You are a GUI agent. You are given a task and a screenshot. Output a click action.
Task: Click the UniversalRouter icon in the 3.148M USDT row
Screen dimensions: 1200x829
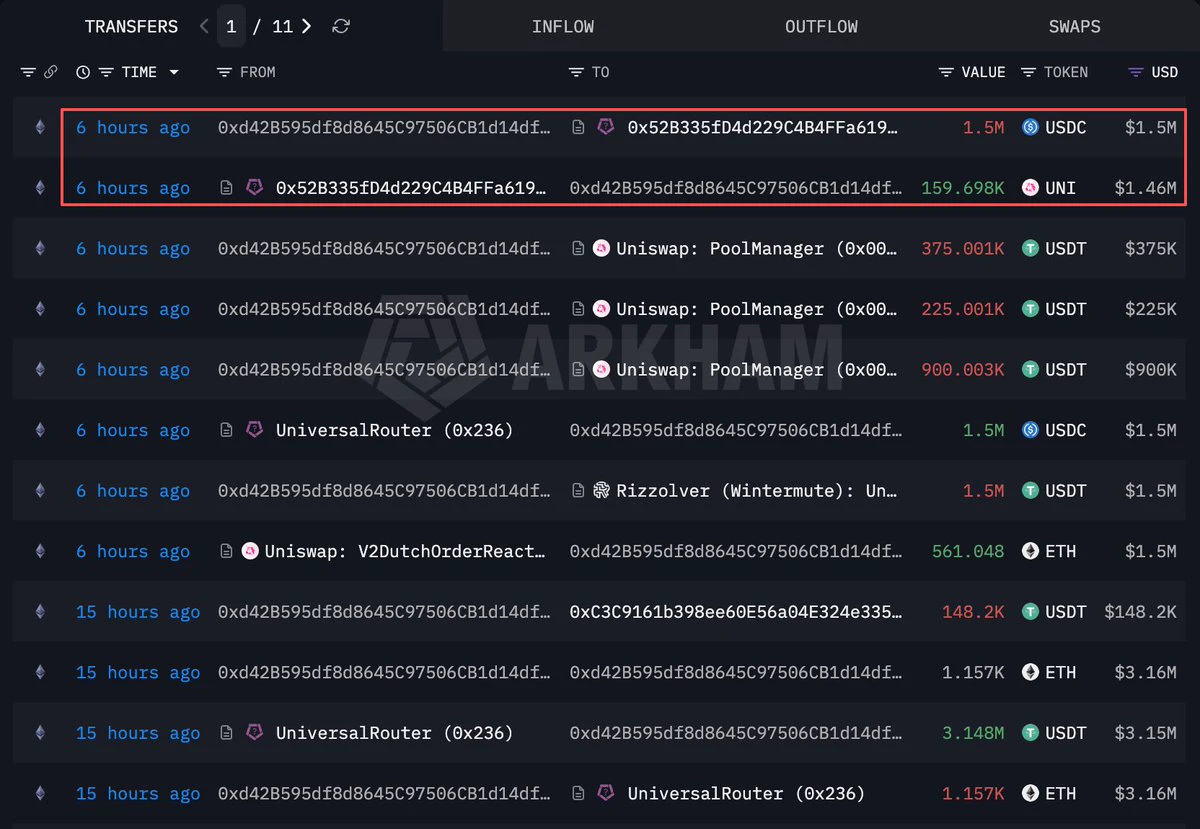255,733
